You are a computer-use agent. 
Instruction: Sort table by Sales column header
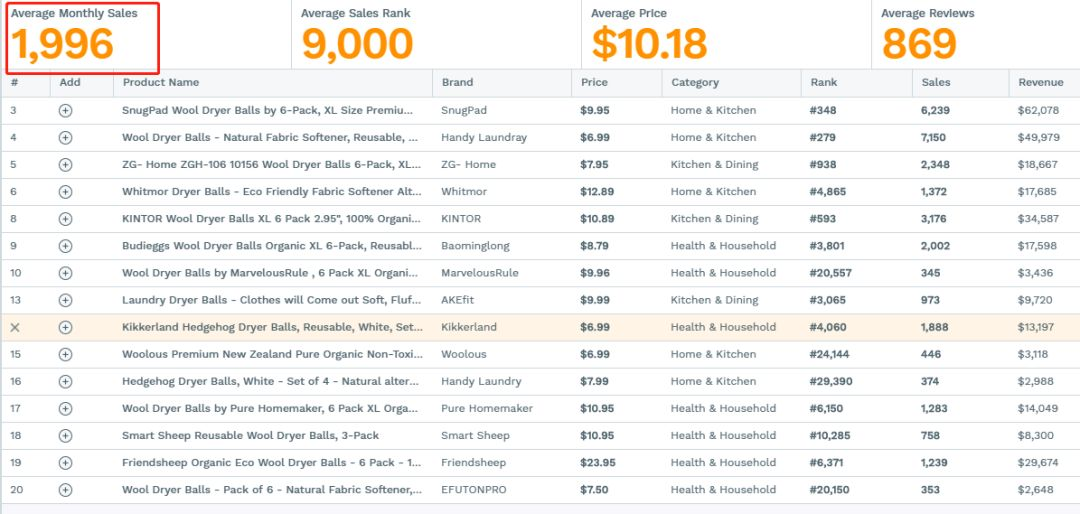click(x=935, y=82)
